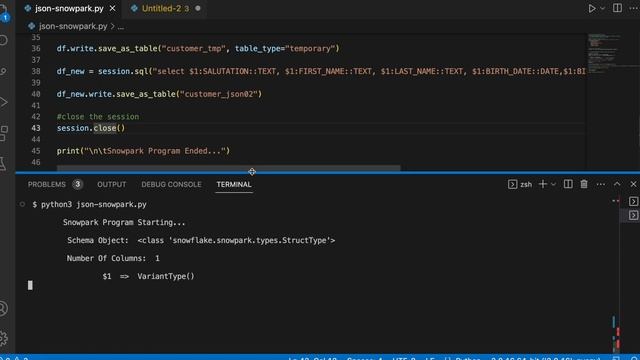640x360 pixels.
Task: Create a new terminal with plus icon
Action: coord(542,184)
